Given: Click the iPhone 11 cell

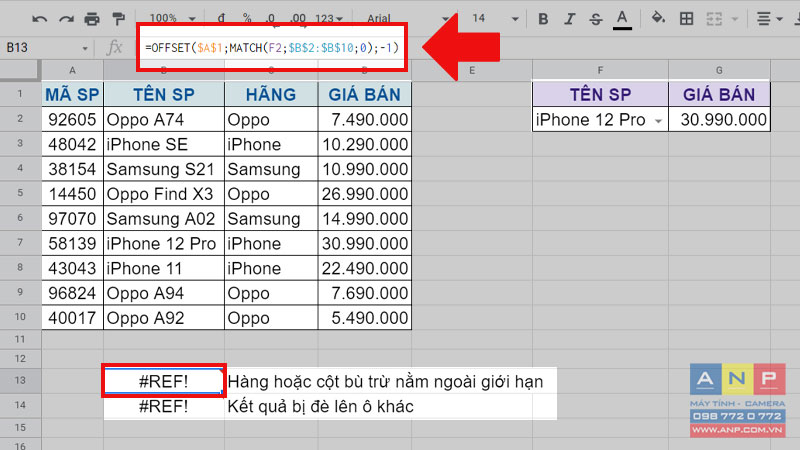Looking at the screenshot, I should tap(164, 268).
